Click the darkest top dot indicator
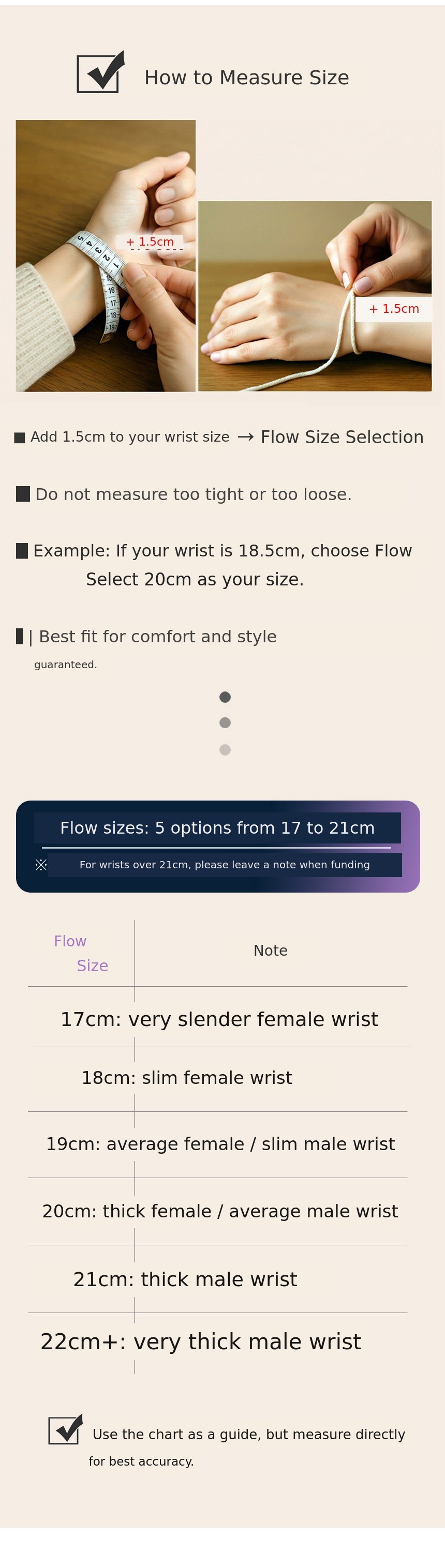The height and width of the screenshot is (1568, 445). (225, 697)
